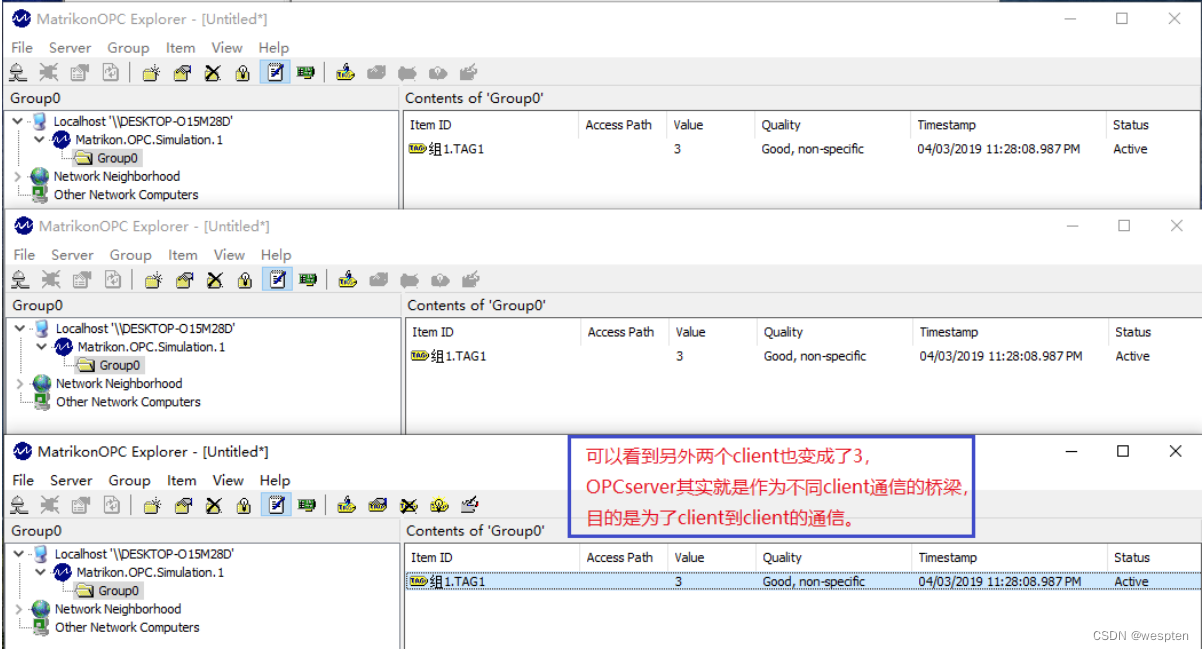Click the write values pencil icon, bottom window
Image resolution: width=1204 pixels, height=652 pixels.
click(x=469, y=505)
